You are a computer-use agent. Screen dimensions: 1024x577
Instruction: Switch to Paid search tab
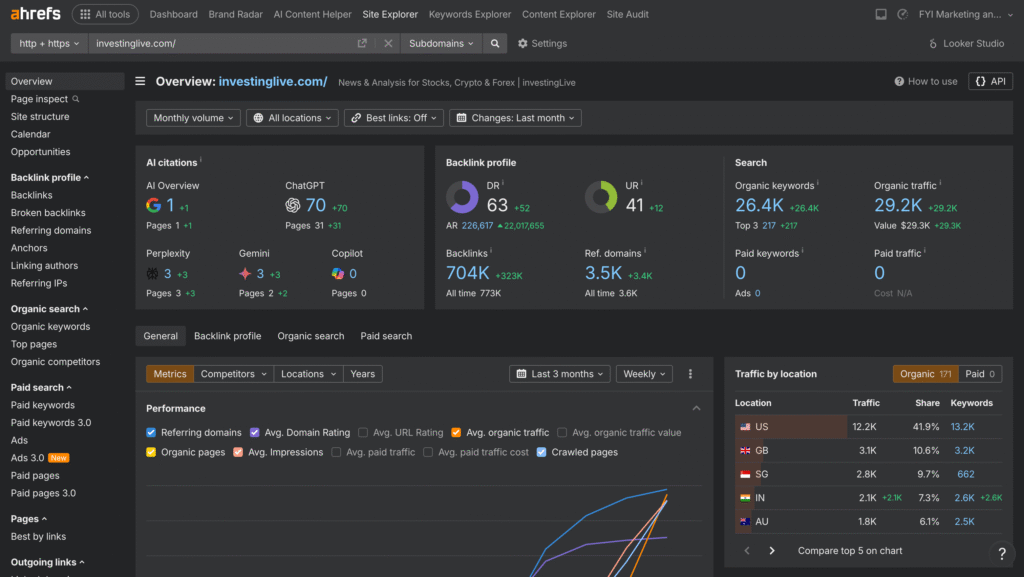click(x=386, y=335)
